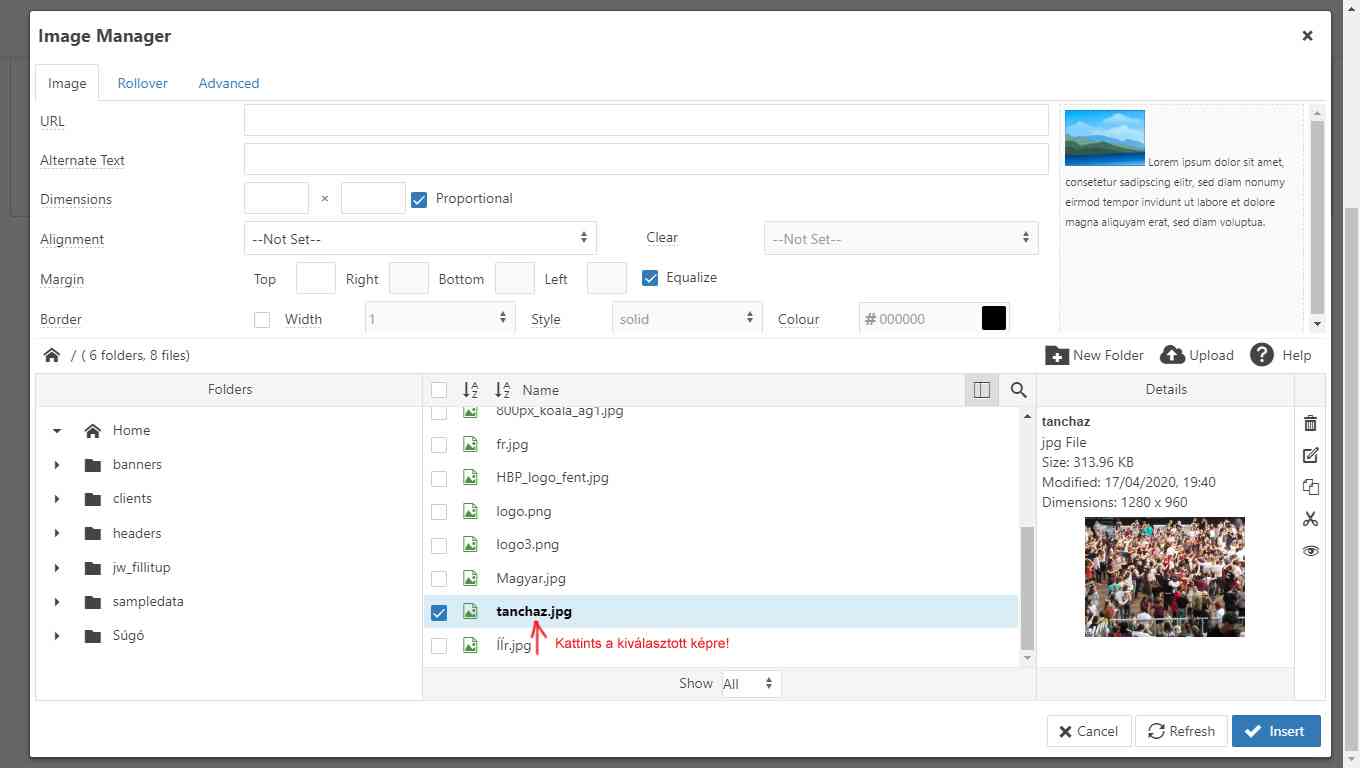Toggle the Equalize margin checkbox
The height and width of the screenshot is (768, 1360).
tap(650, 278)
